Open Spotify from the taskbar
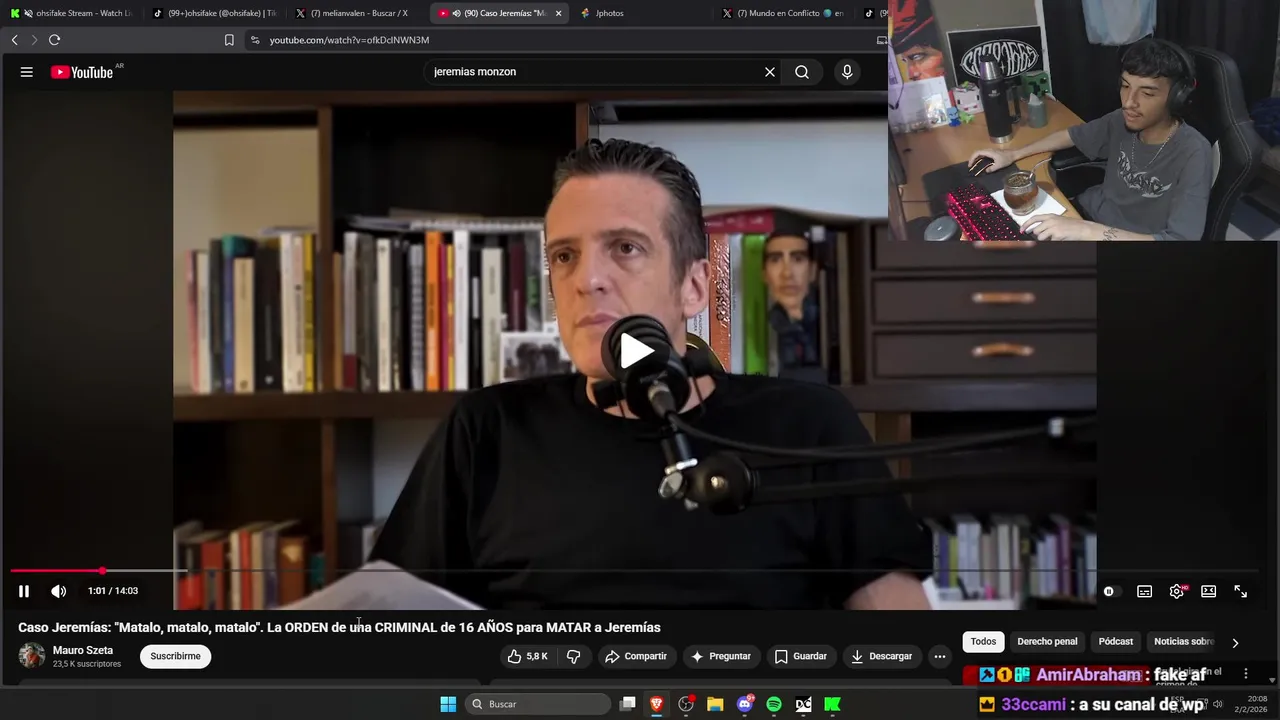The image size is (1280, 720). [774, 704]
